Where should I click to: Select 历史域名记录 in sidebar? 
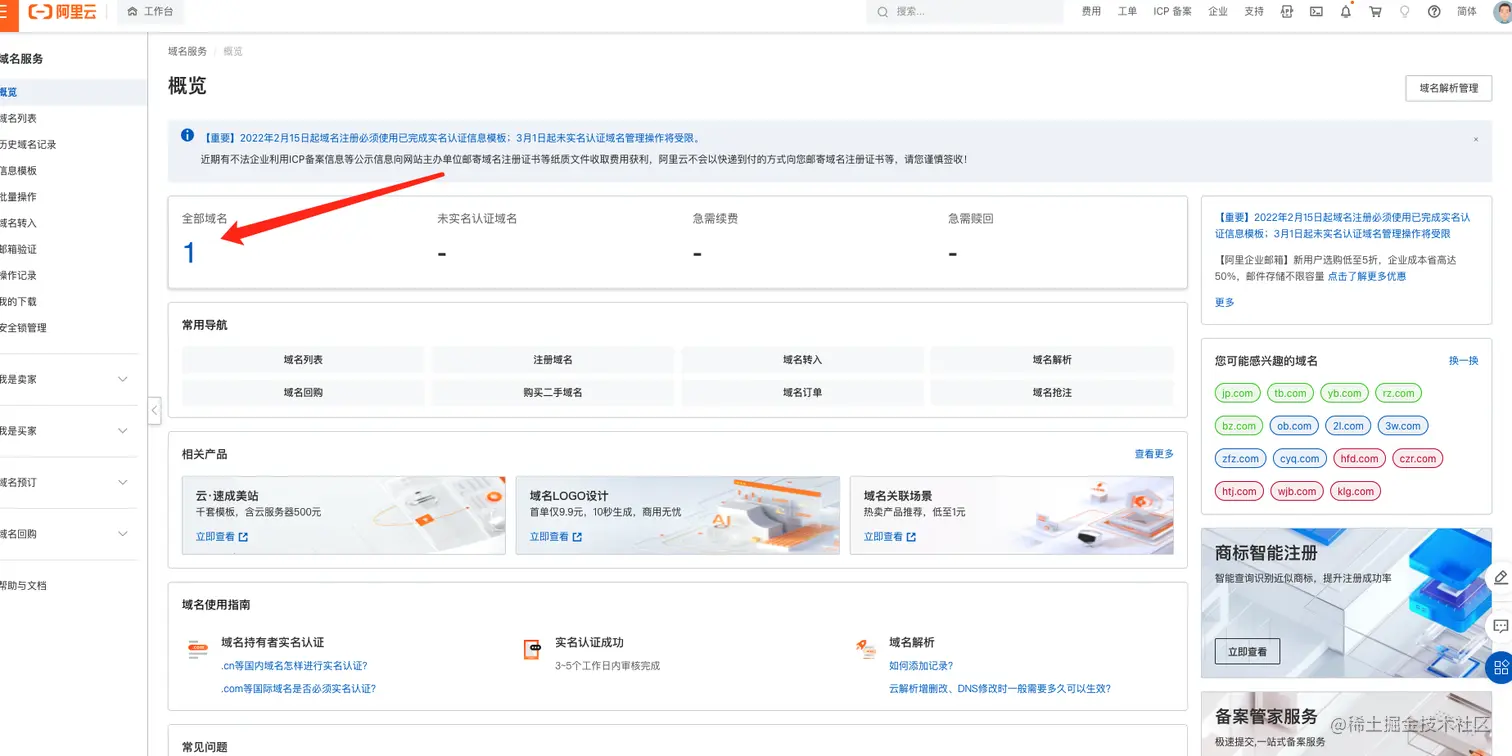(28, 144)
